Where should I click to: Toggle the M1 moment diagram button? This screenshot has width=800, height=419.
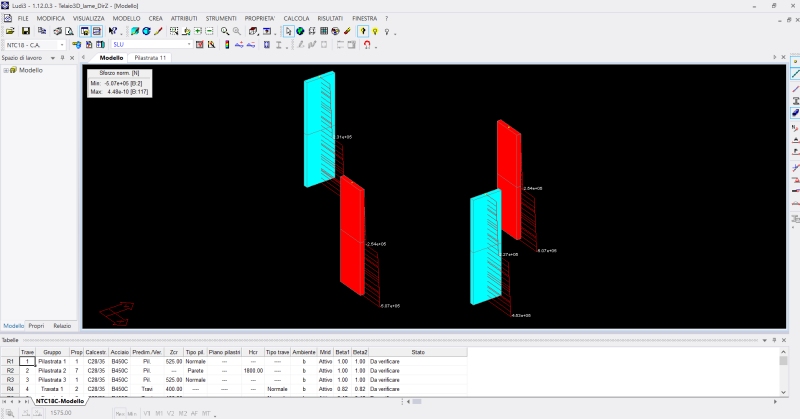[159, 412]
